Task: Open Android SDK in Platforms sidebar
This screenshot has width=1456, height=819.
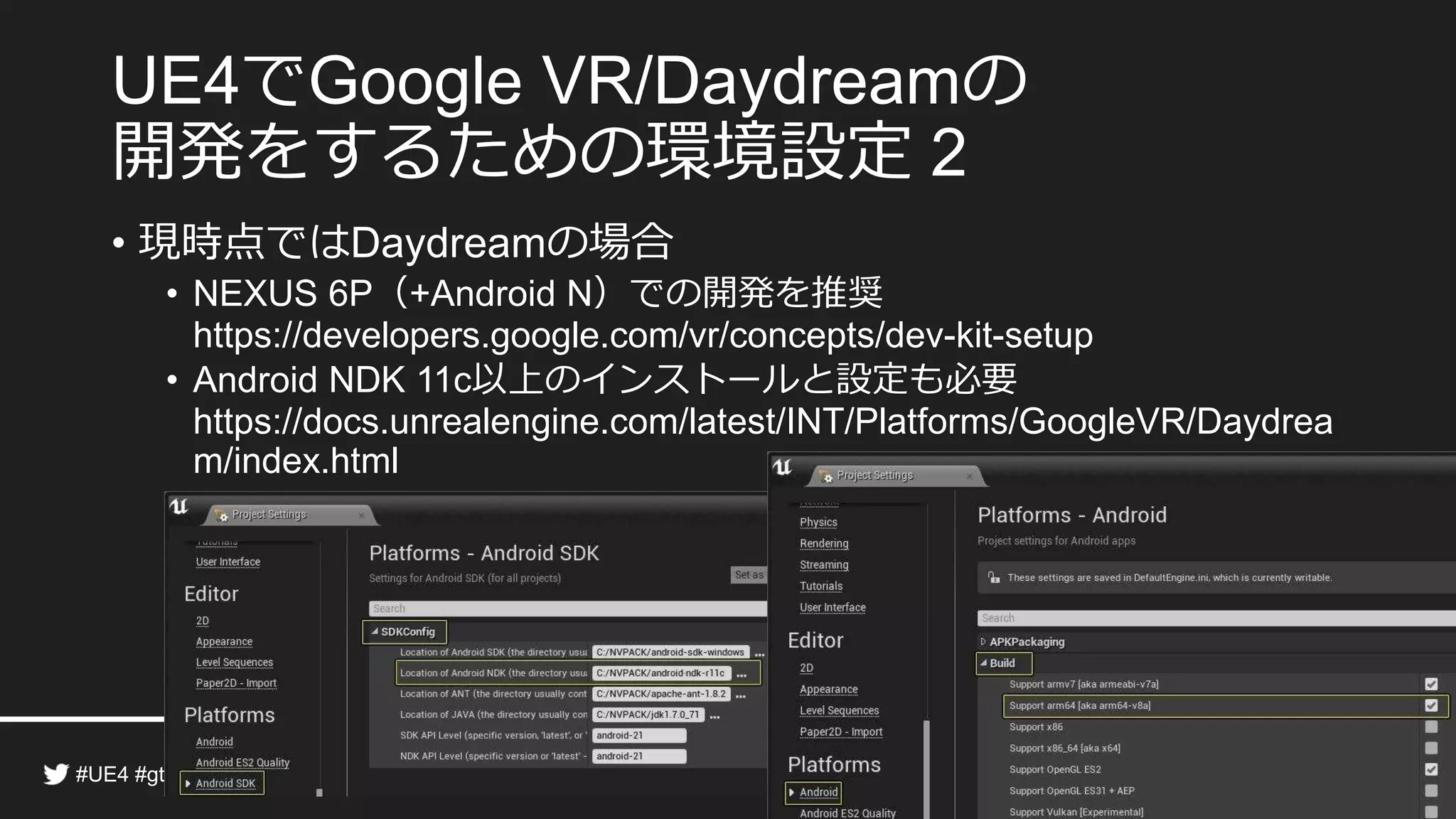Action: point(225,783)
